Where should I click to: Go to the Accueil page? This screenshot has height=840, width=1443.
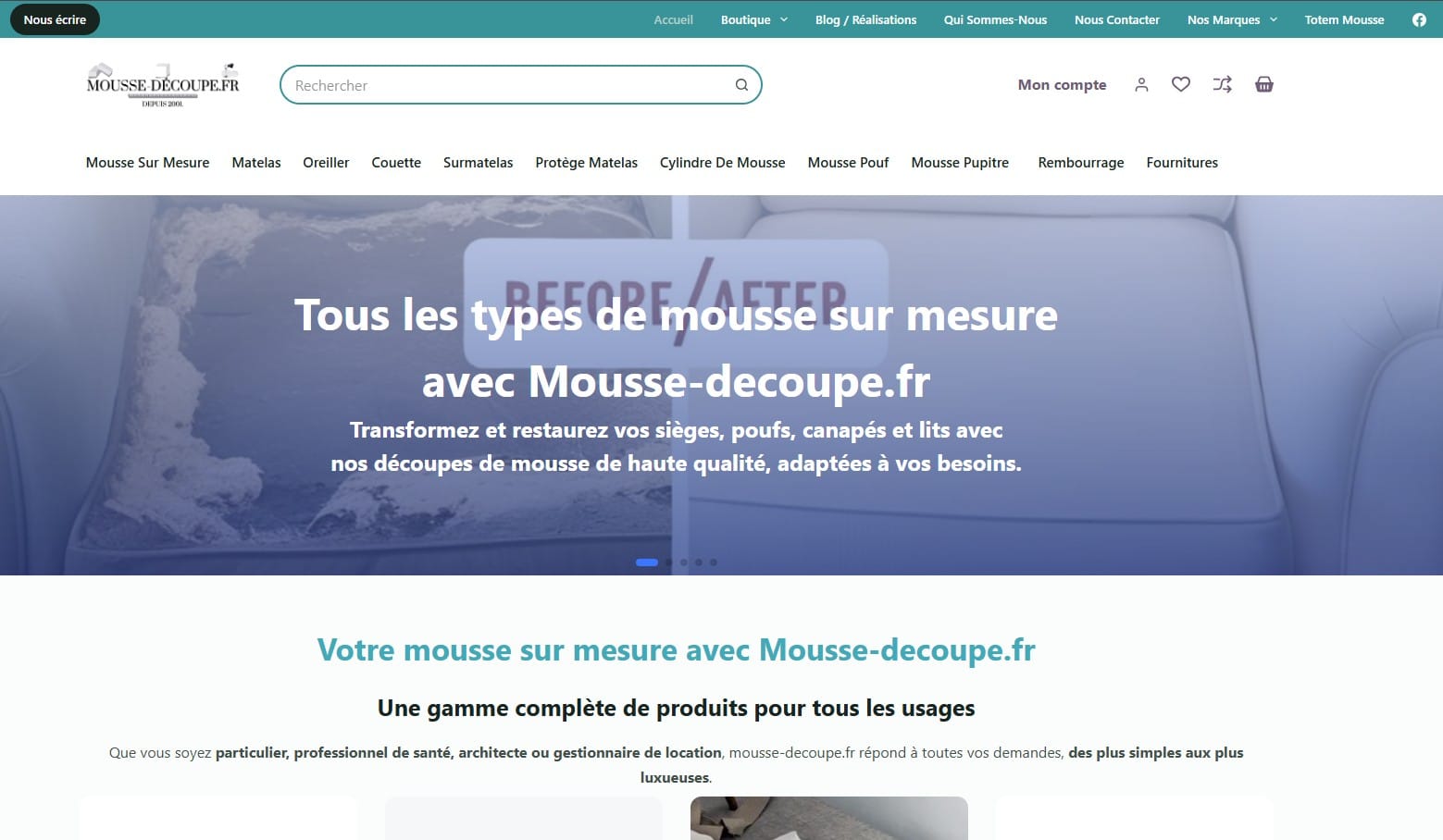[673, 19]
